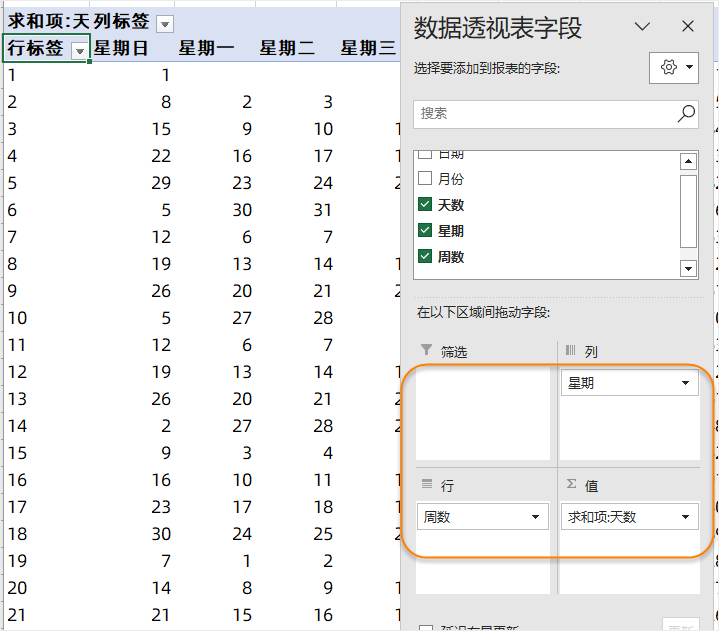The width and height of the screenshot is (719, 631).
Task: Close the PivotTable fields pane
Action: click(688, 27)
